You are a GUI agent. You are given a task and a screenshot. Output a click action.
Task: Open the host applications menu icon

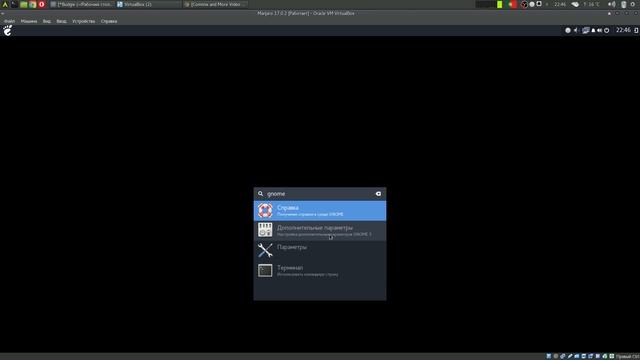(x=5, y=4)
